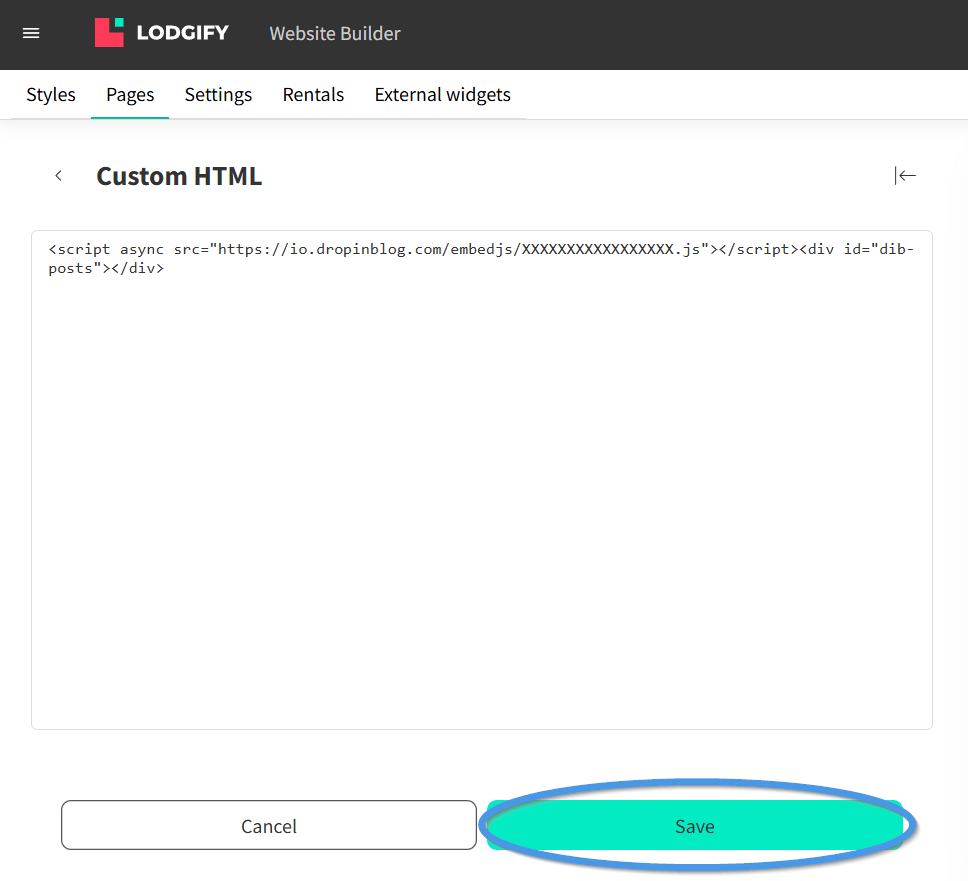Switch to the Pages tab
Image resolution: width=968 pixels, height=881 pixels.
pos(130,94)
